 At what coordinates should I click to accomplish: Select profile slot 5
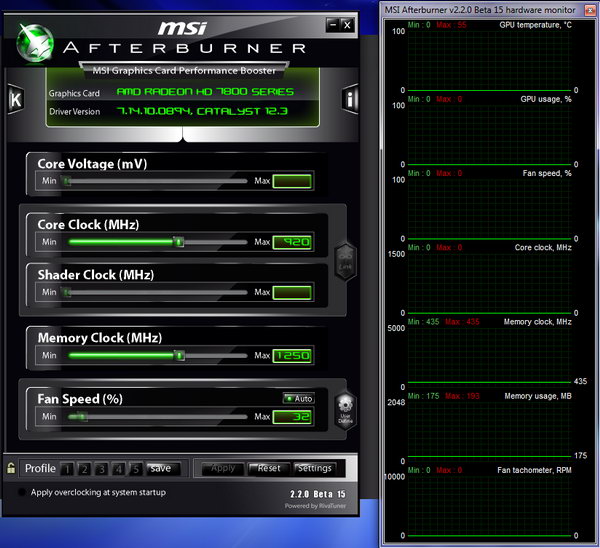pyautogui.click(x=135, y=469)
